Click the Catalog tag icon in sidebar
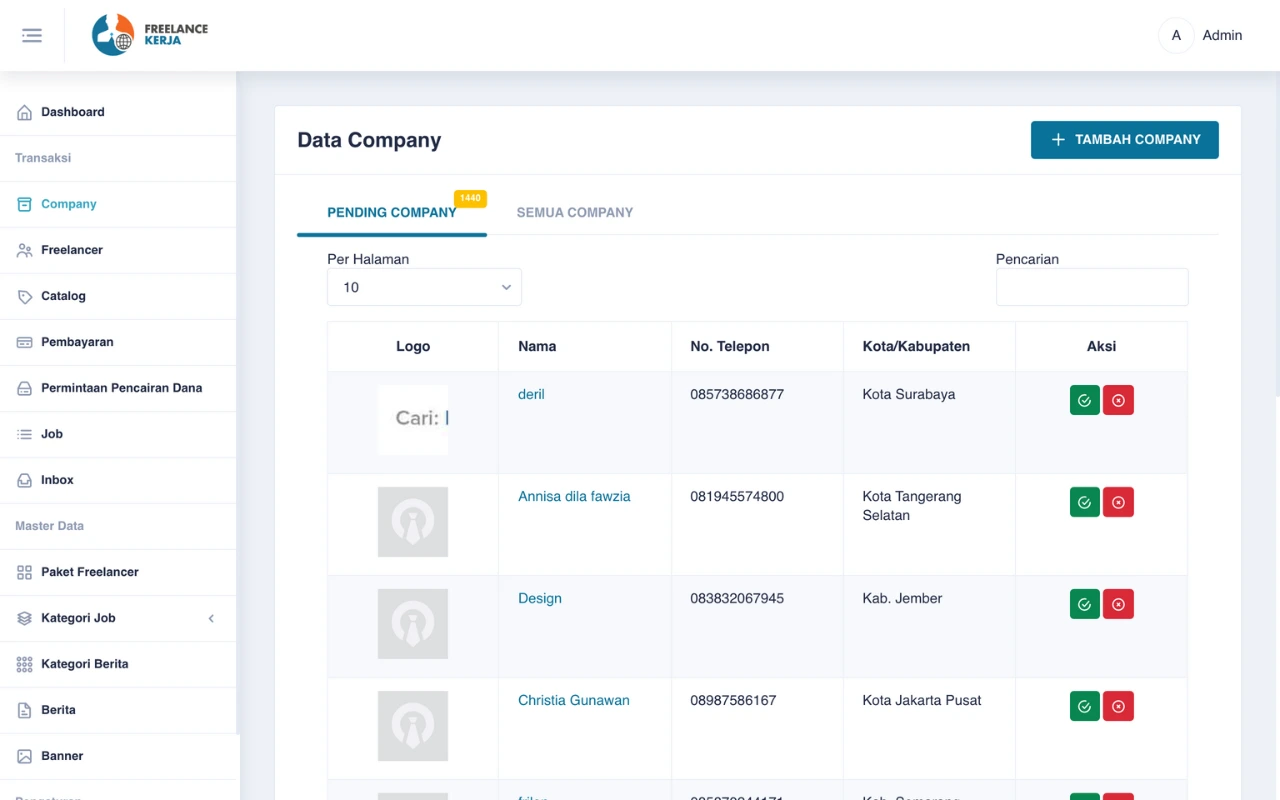This screenshot has width=1280, height=800. click(x=25, y=297)
